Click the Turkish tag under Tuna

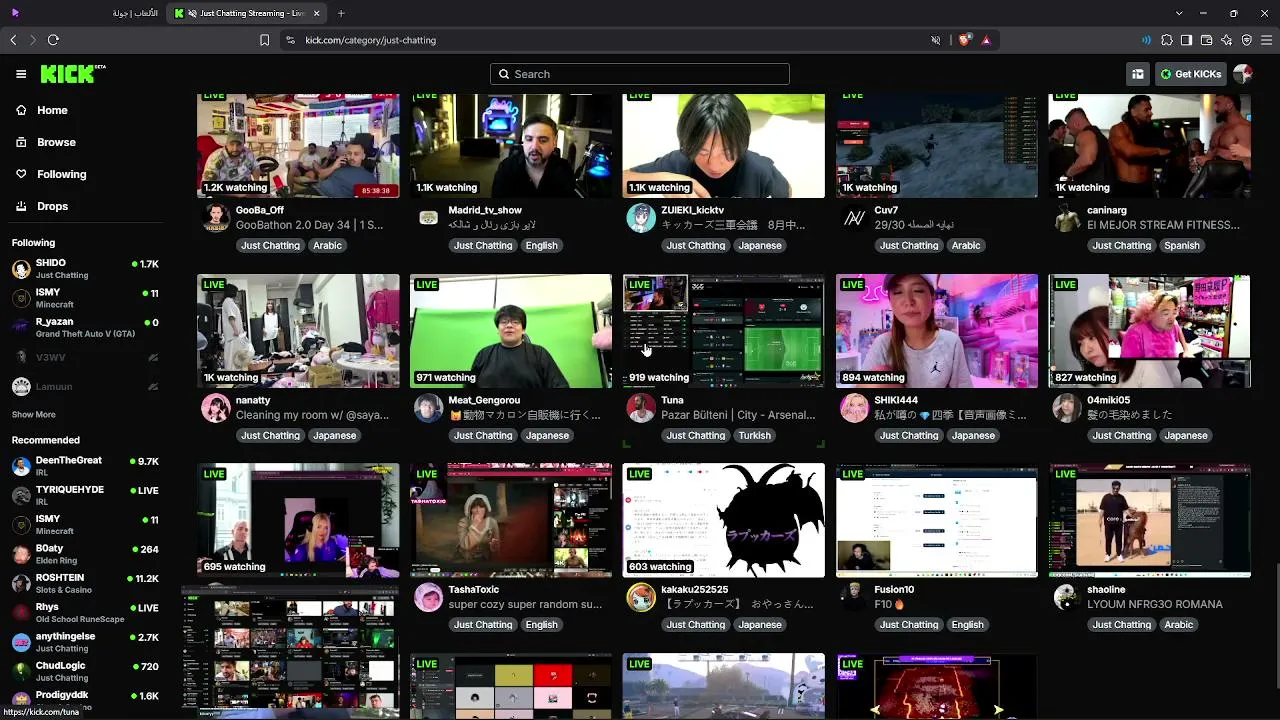point(754,435)
